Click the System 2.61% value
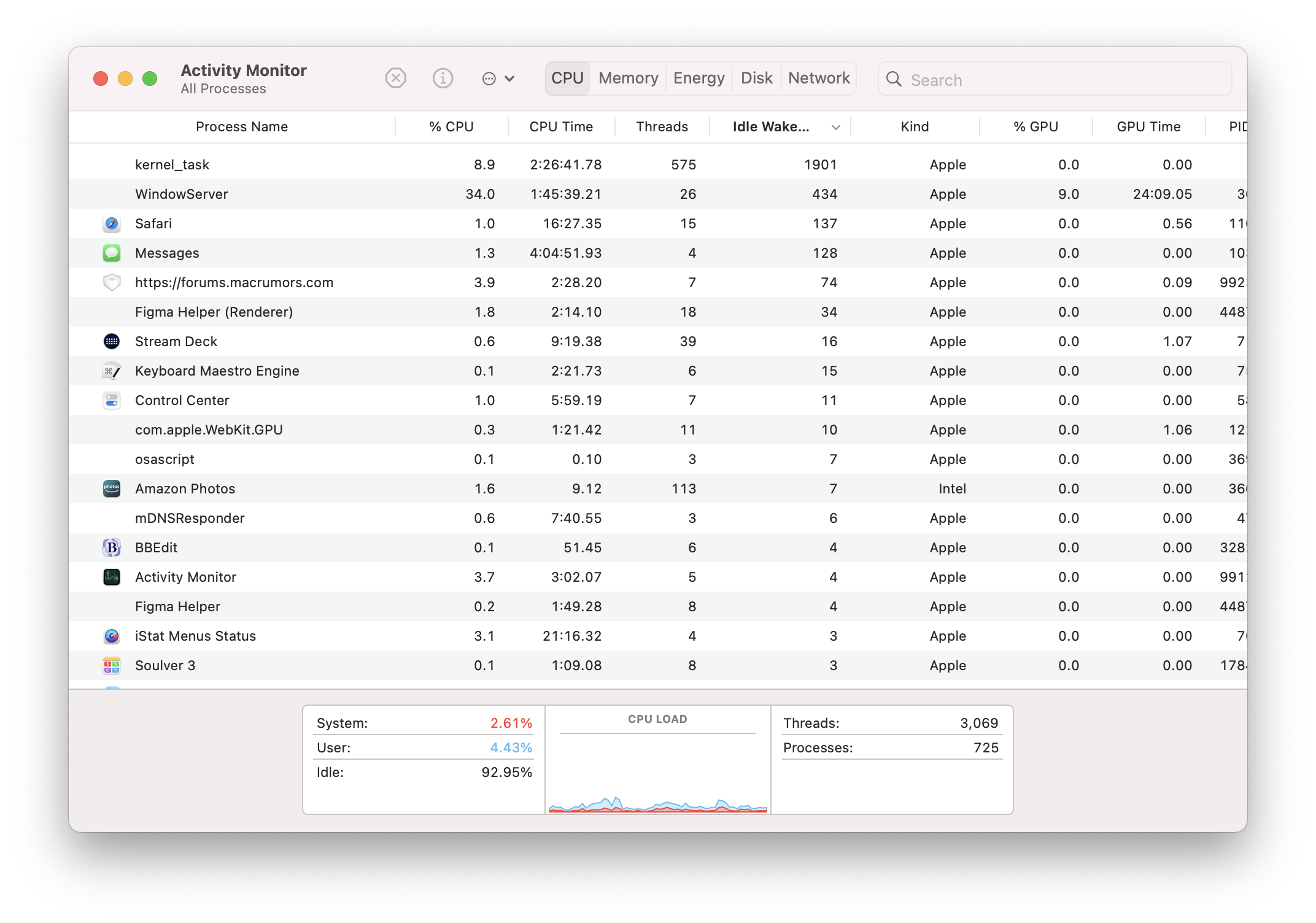1316x923 pixels. (511, 723)
